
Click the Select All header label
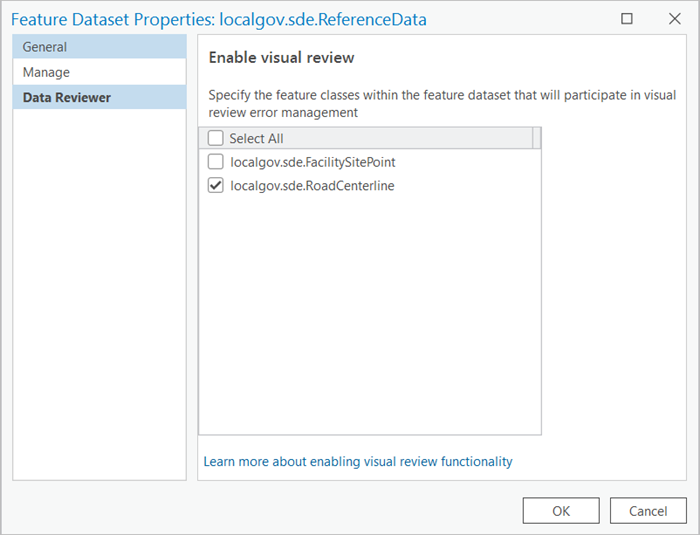click(257, 139)
